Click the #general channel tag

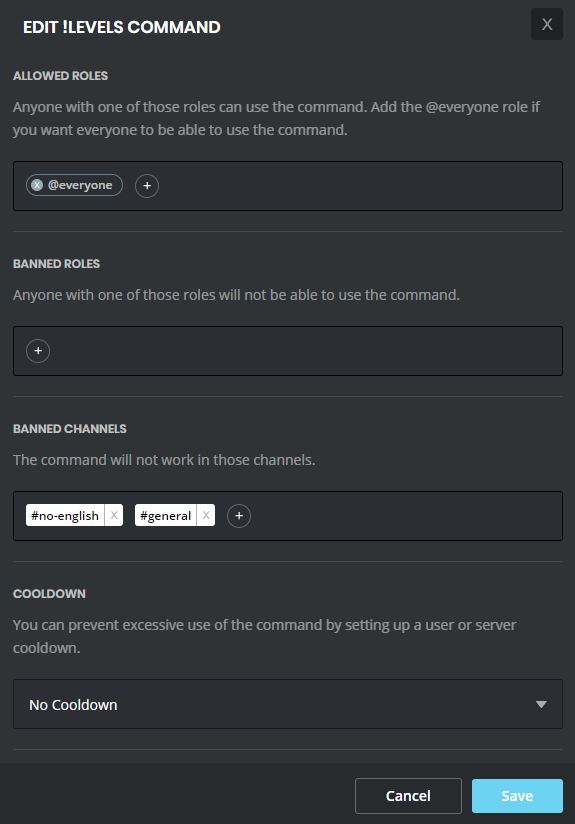[166, 516]
